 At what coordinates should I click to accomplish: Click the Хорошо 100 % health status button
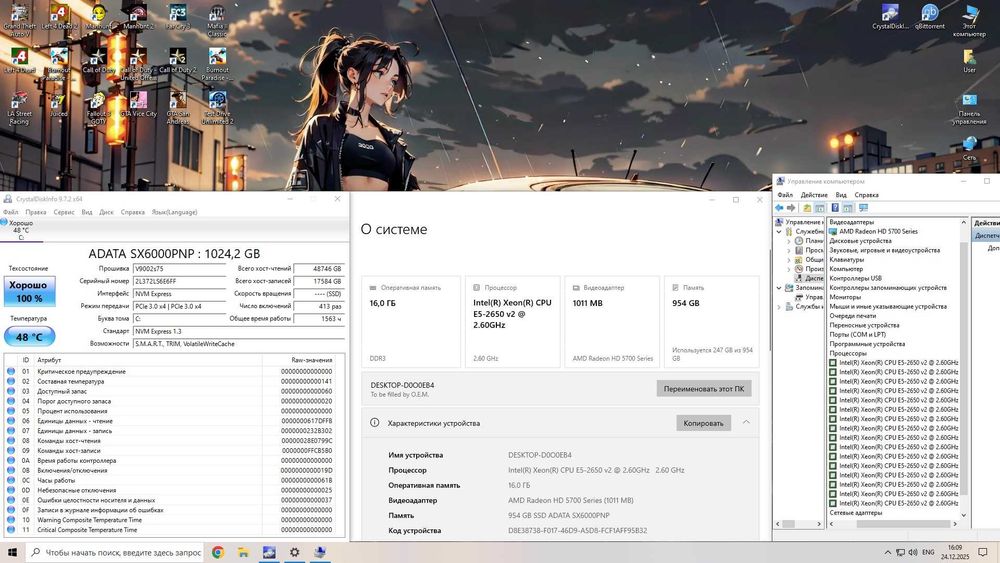coord(29,291)
